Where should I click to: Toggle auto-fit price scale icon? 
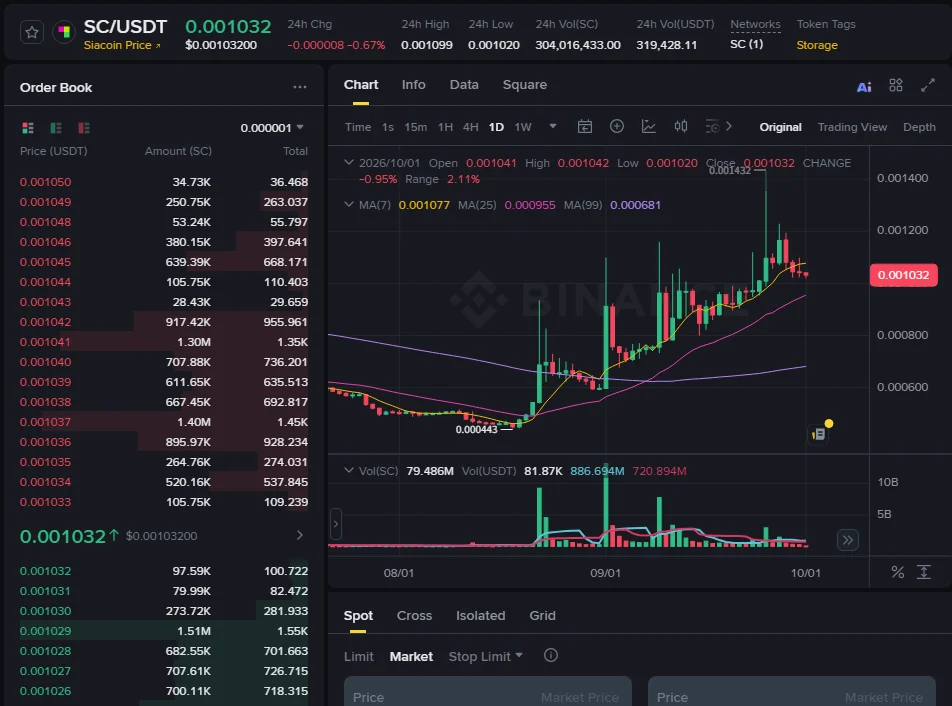click(x=923, y=572)
